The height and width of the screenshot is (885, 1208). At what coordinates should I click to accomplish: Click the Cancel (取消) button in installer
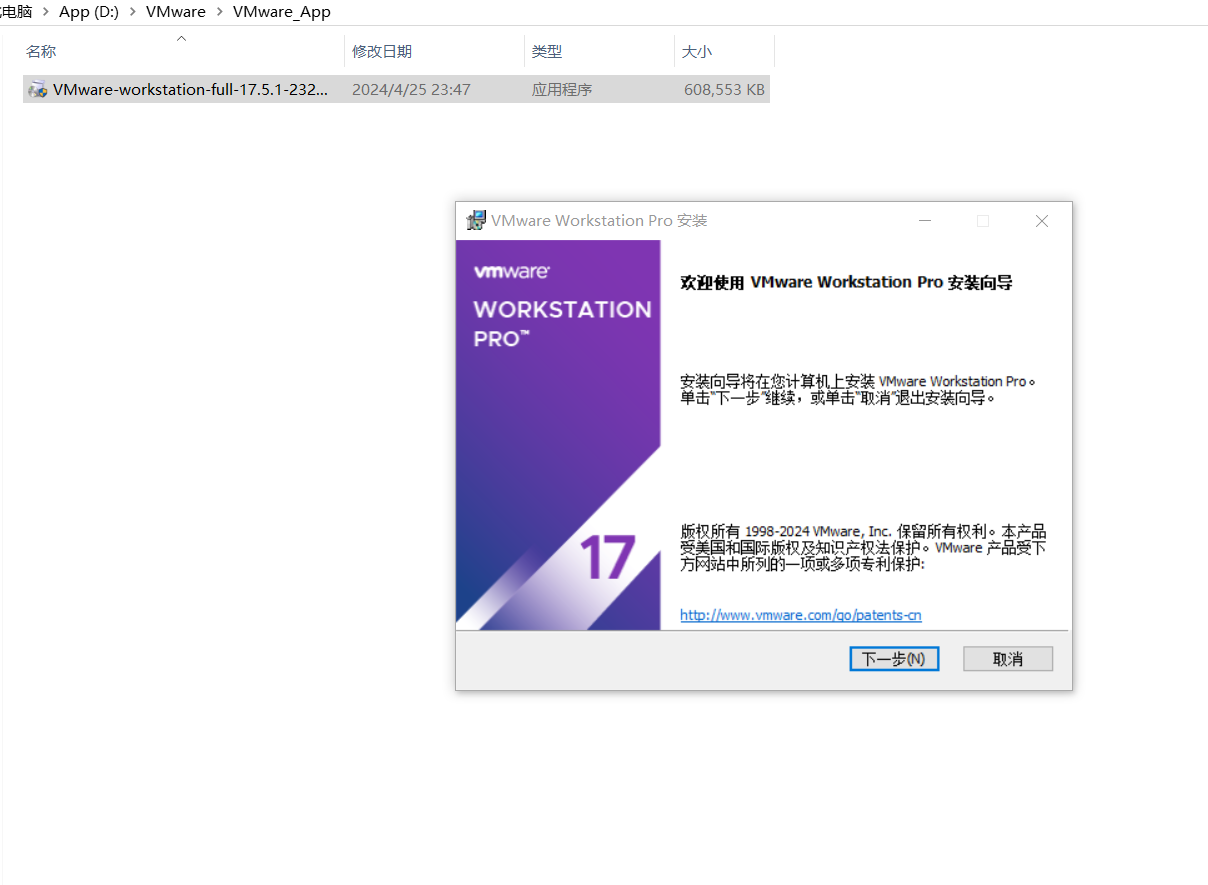click(1008, 659)
